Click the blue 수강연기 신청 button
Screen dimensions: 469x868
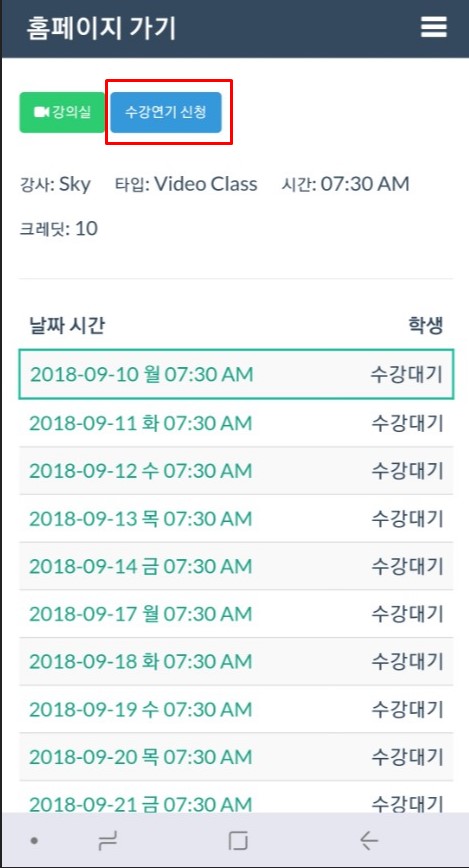[166, 112]
